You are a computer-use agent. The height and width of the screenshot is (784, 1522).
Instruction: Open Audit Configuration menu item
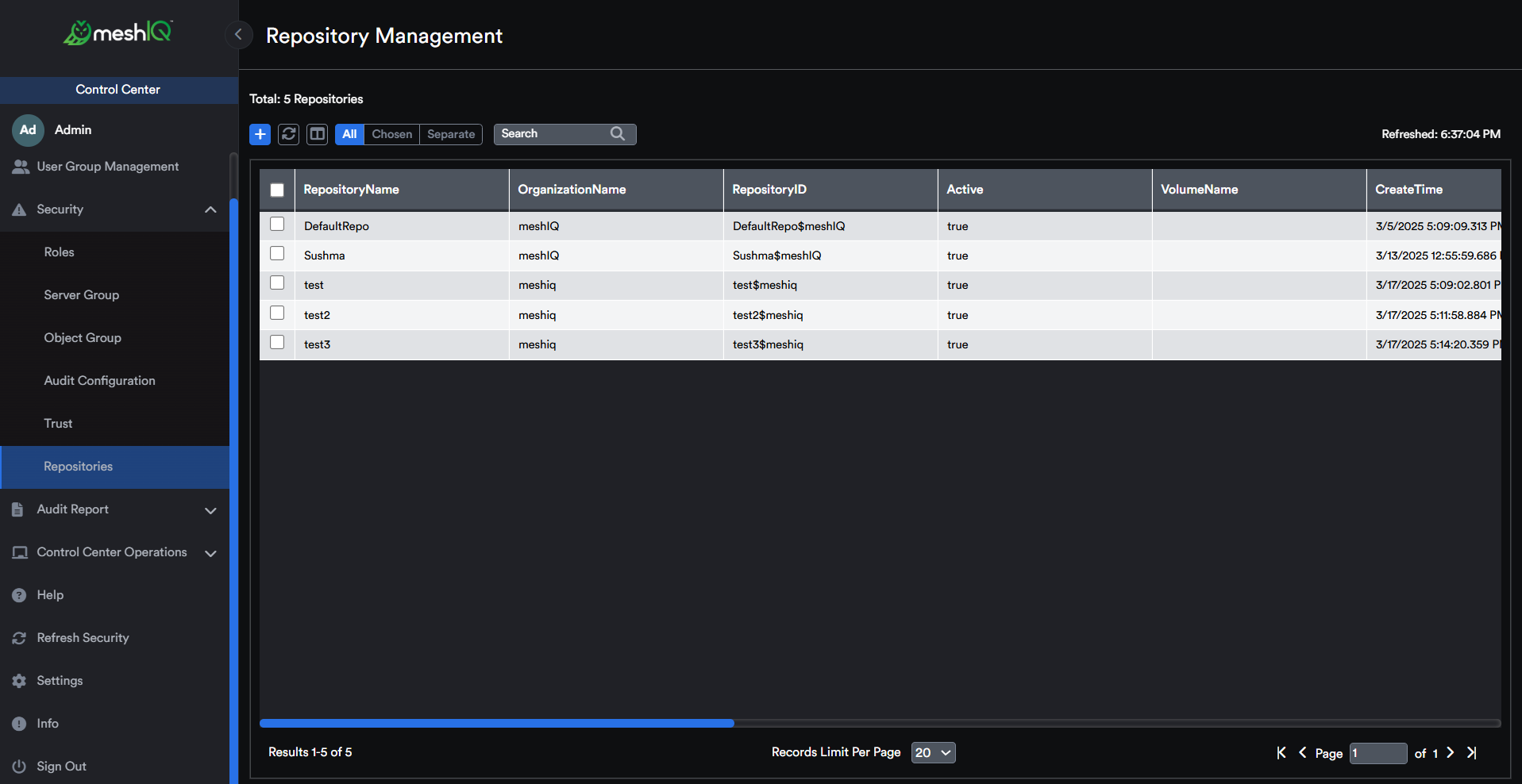pyautogui.click(x=114, y=381)
